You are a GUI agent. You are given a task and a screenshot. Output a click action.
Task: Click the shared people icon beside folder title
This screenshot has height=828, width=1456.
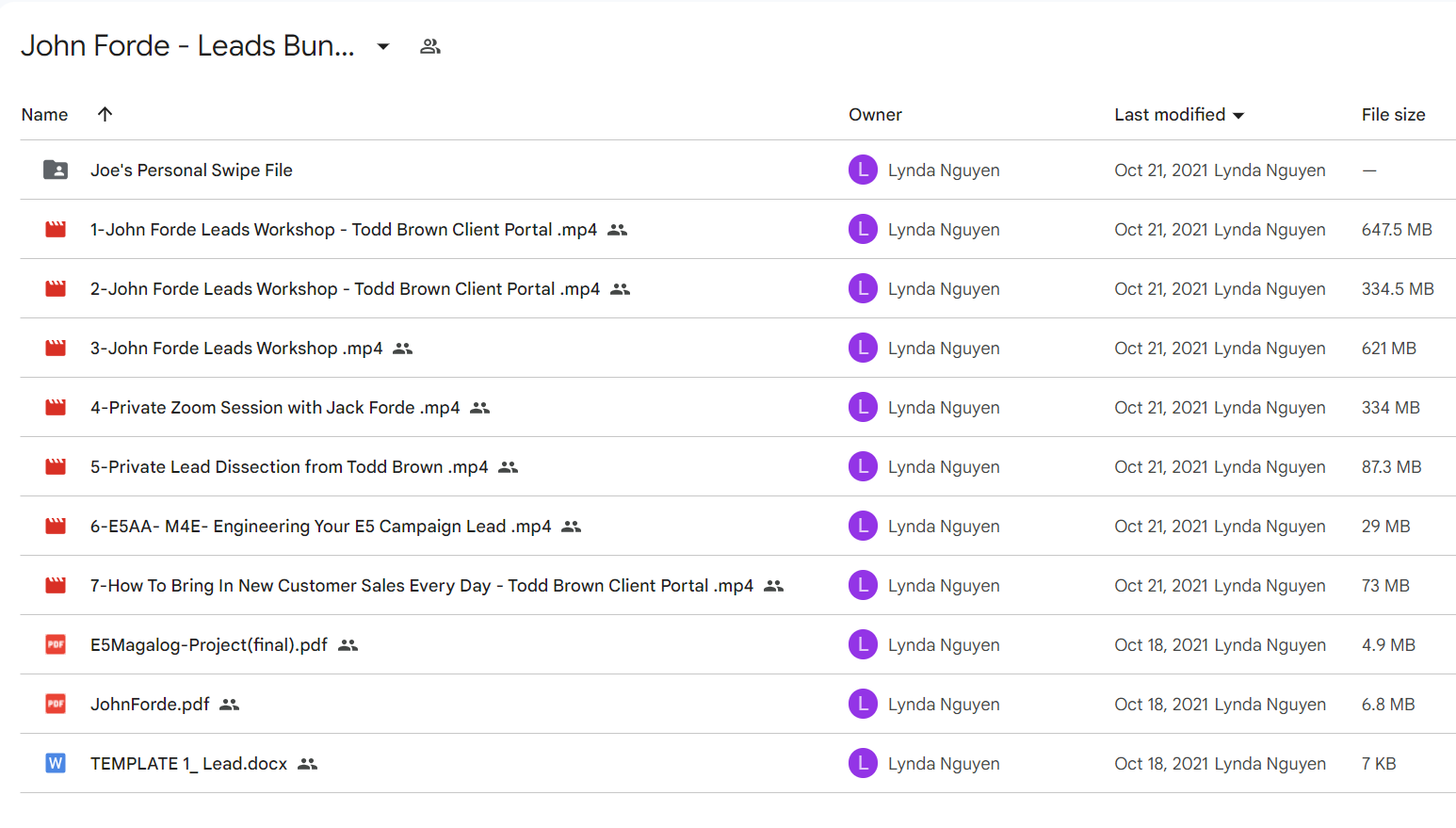click(430, 46)
